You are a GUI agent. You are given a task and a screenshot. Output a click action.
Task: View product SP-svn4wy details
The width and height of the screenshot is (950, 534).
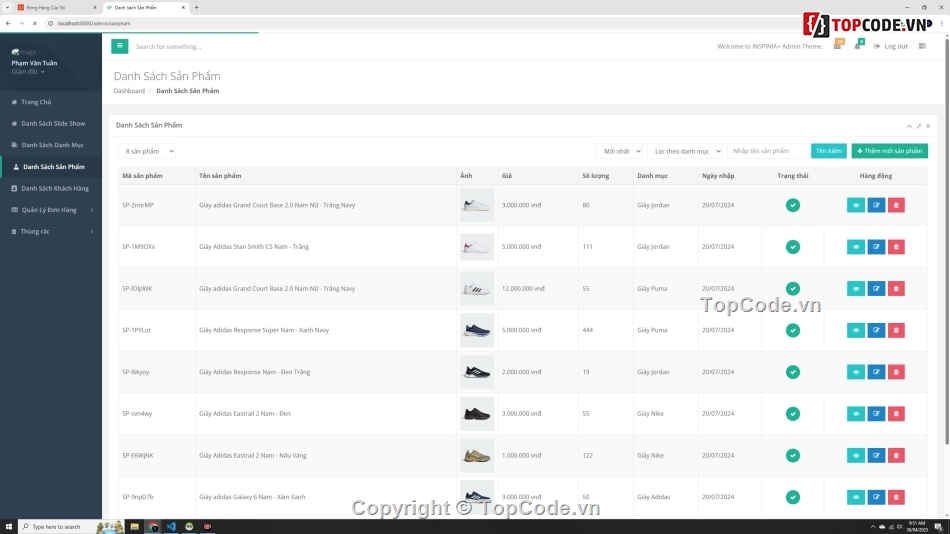855,413
